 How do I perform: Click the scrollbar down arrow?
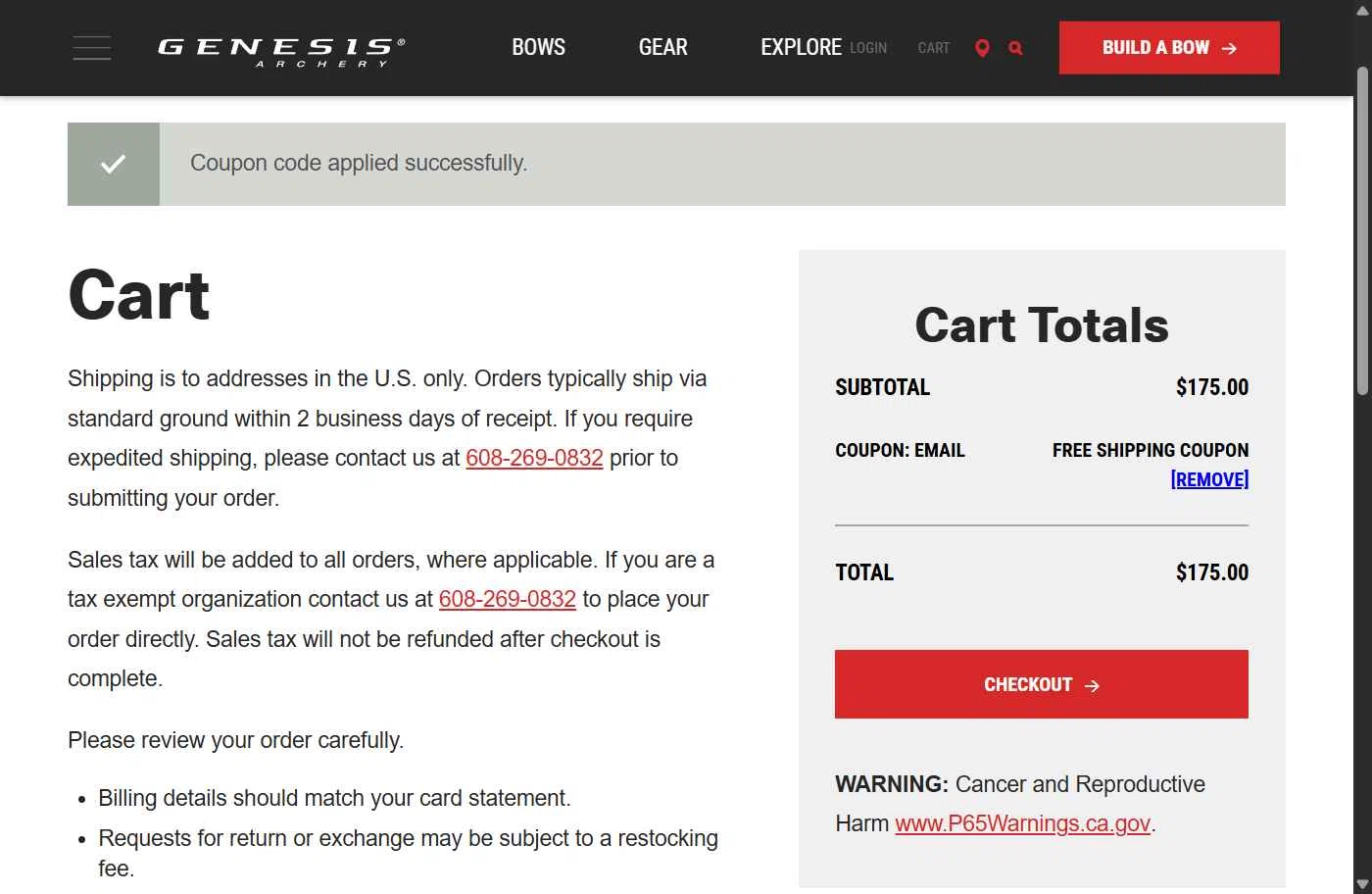[1362, 884]
